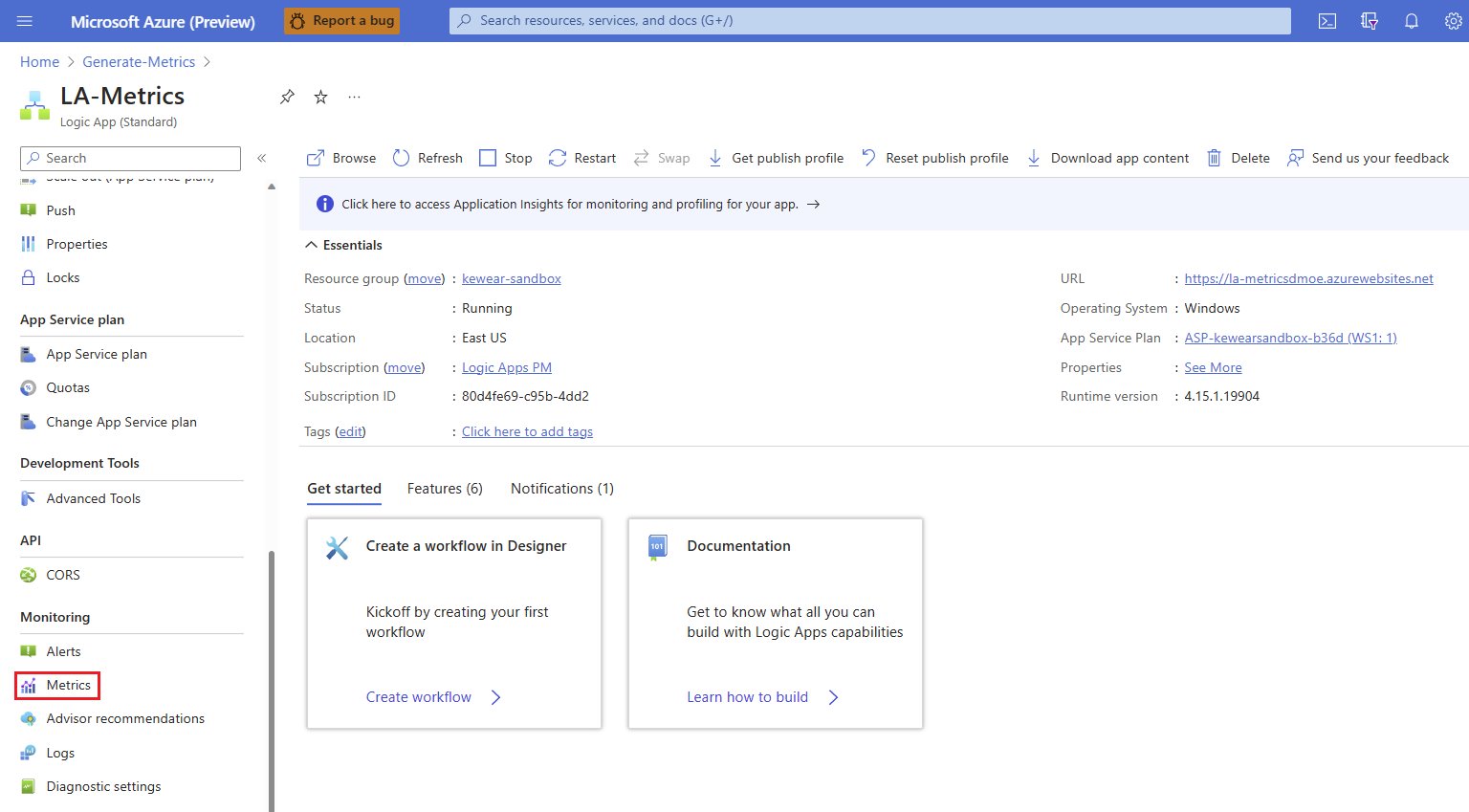Restart the Logic App
The height and width of the screenshot is (812, 1469).
(x=582, y=158)
